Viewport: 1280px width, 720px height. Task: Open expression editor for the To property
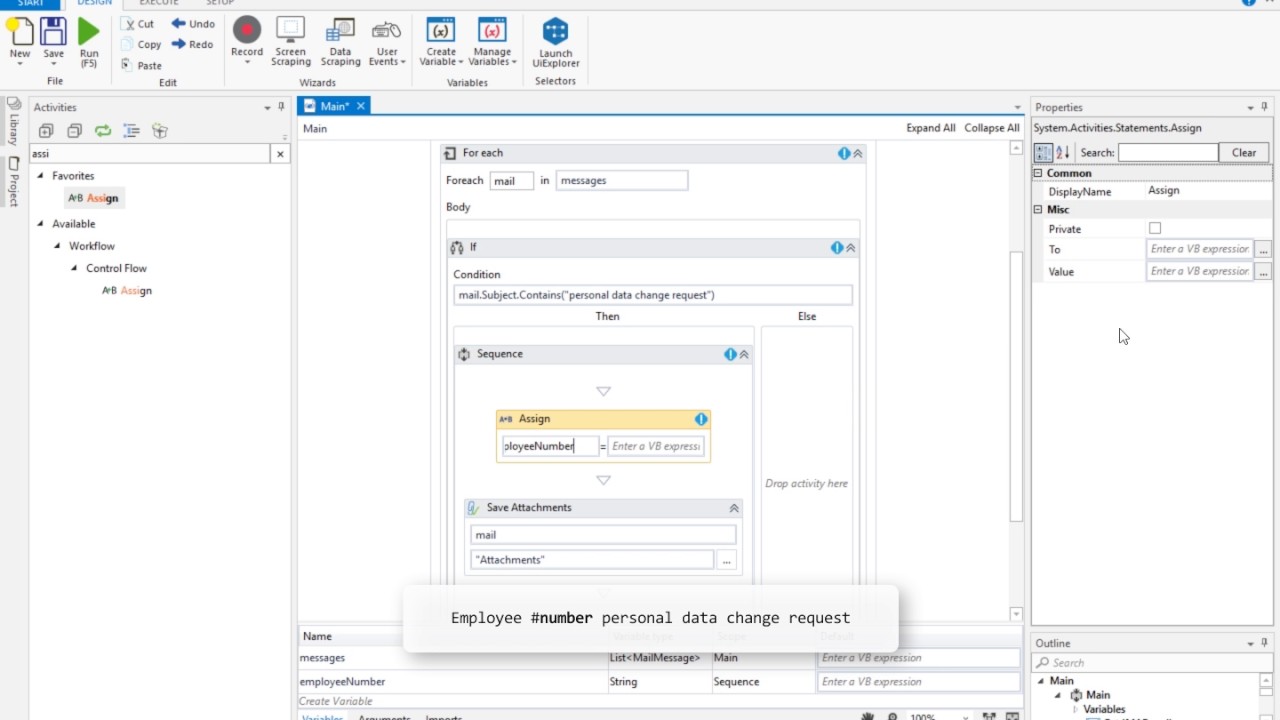coord(1264,250)
